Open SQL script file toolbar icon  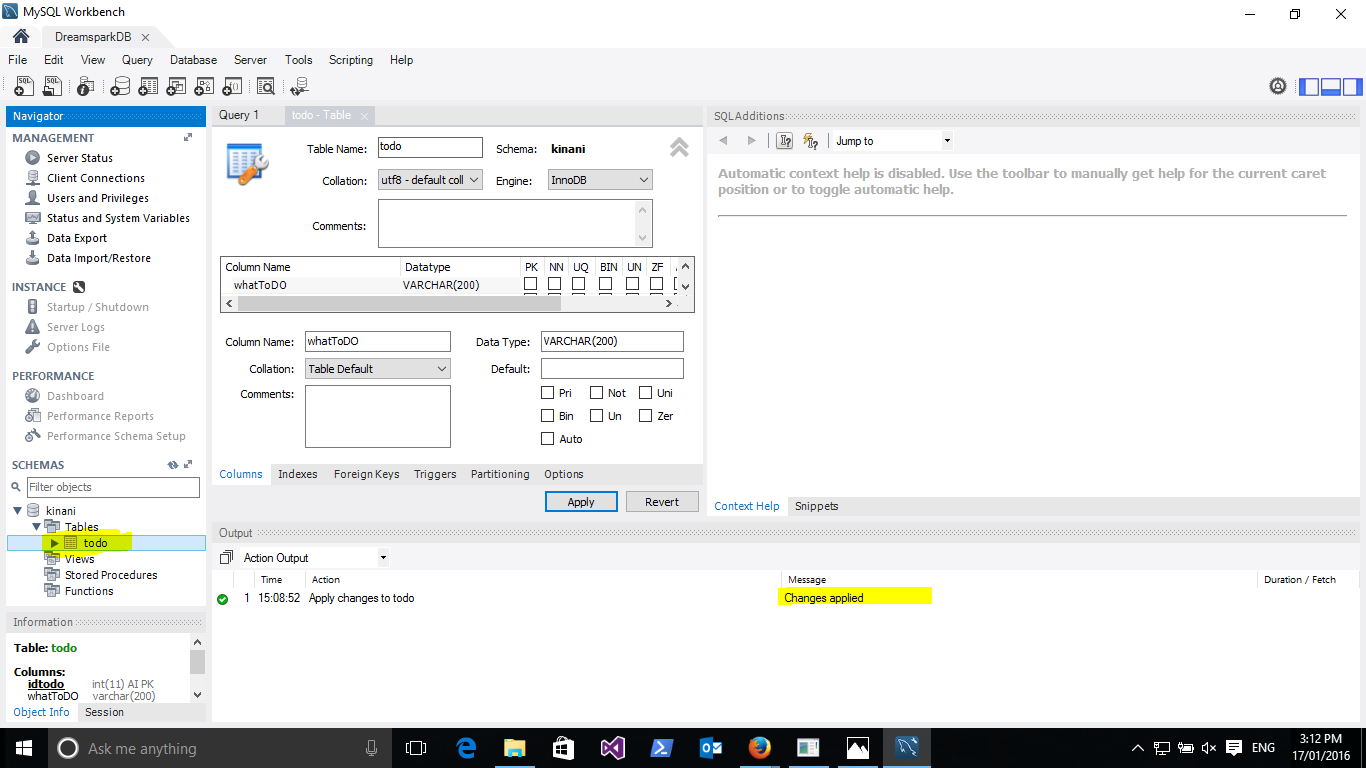click(x=52, y=87)
